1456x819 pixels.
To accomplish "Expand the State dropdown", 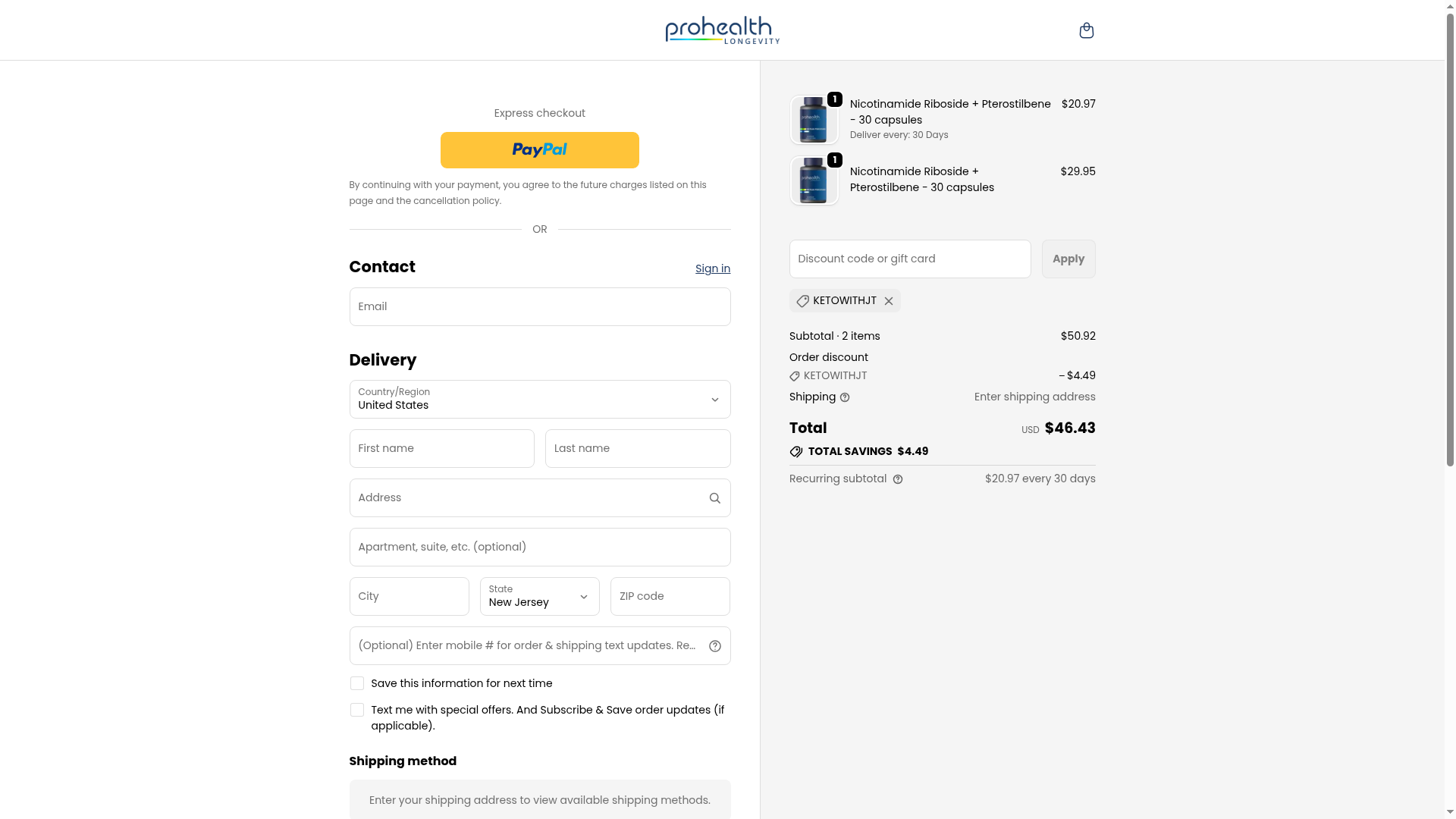I will tap(539, 597).
